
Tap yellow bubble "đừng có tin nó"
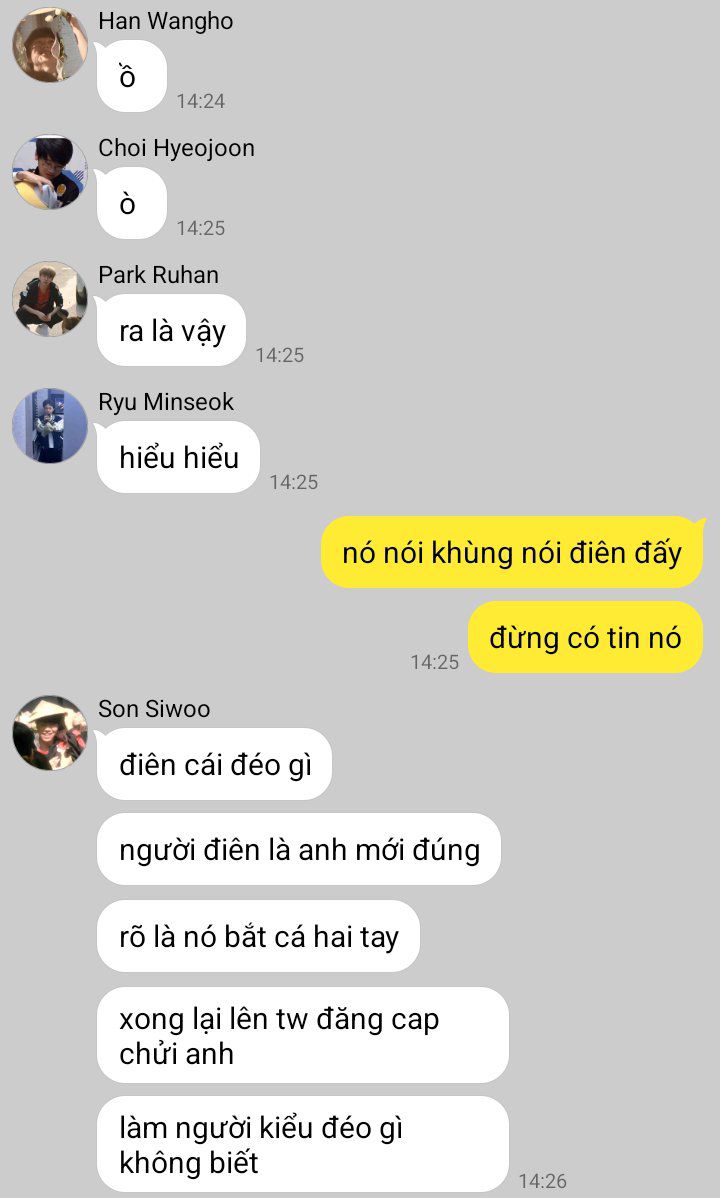585,637
